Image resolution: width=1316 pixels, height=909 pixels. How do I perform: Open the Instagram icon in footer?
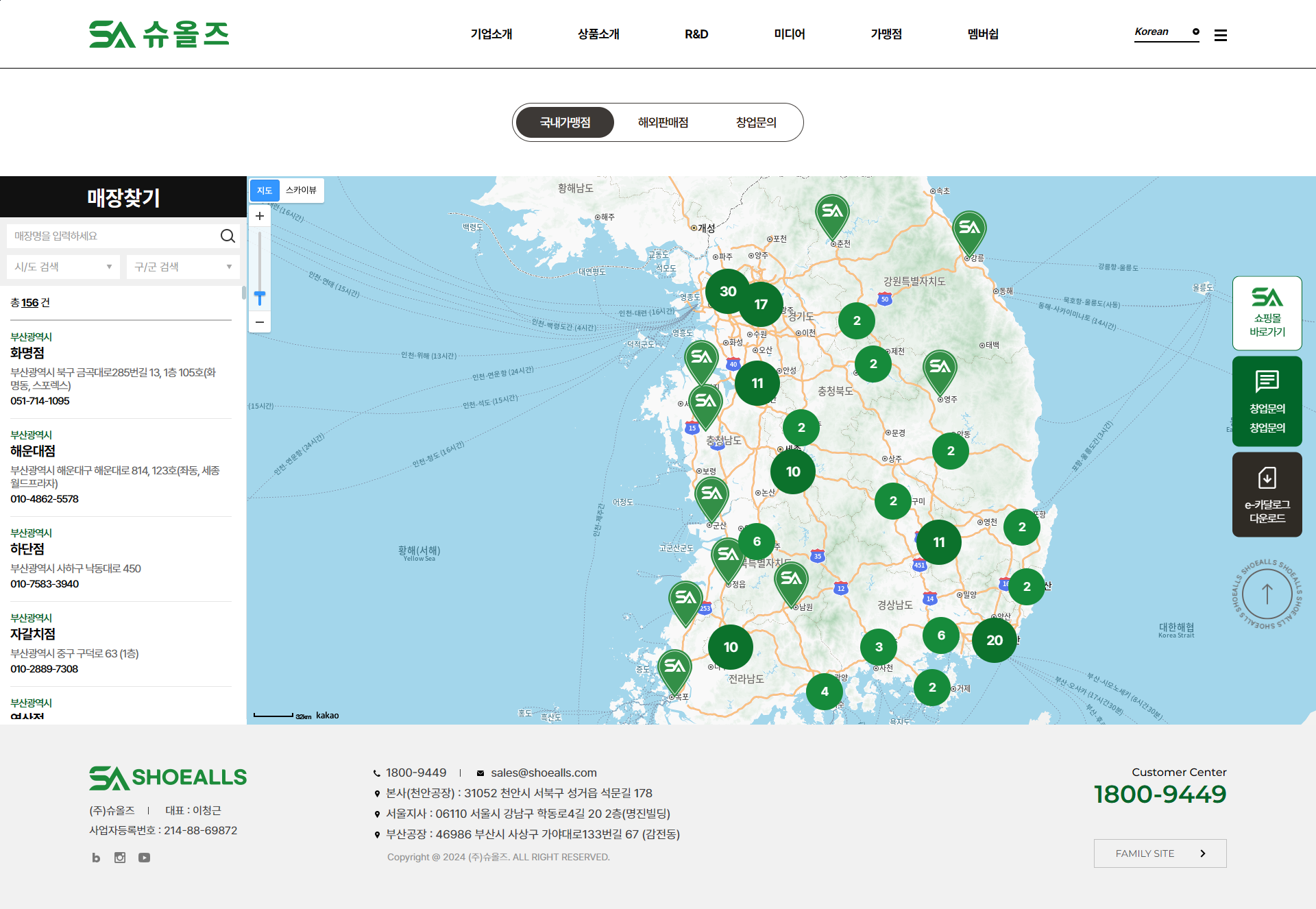pos(120,858)
